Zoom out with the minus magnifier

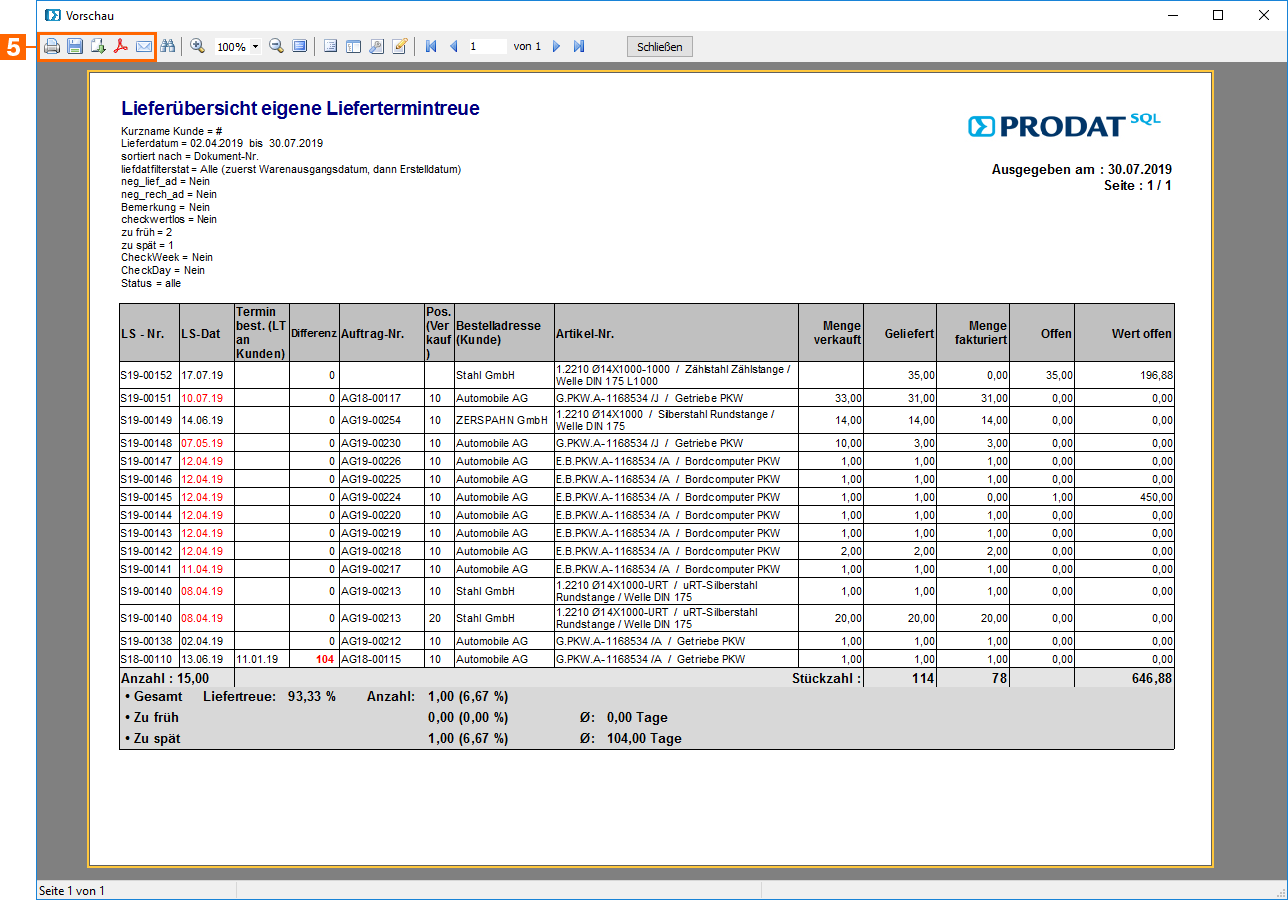pos(277,46)
